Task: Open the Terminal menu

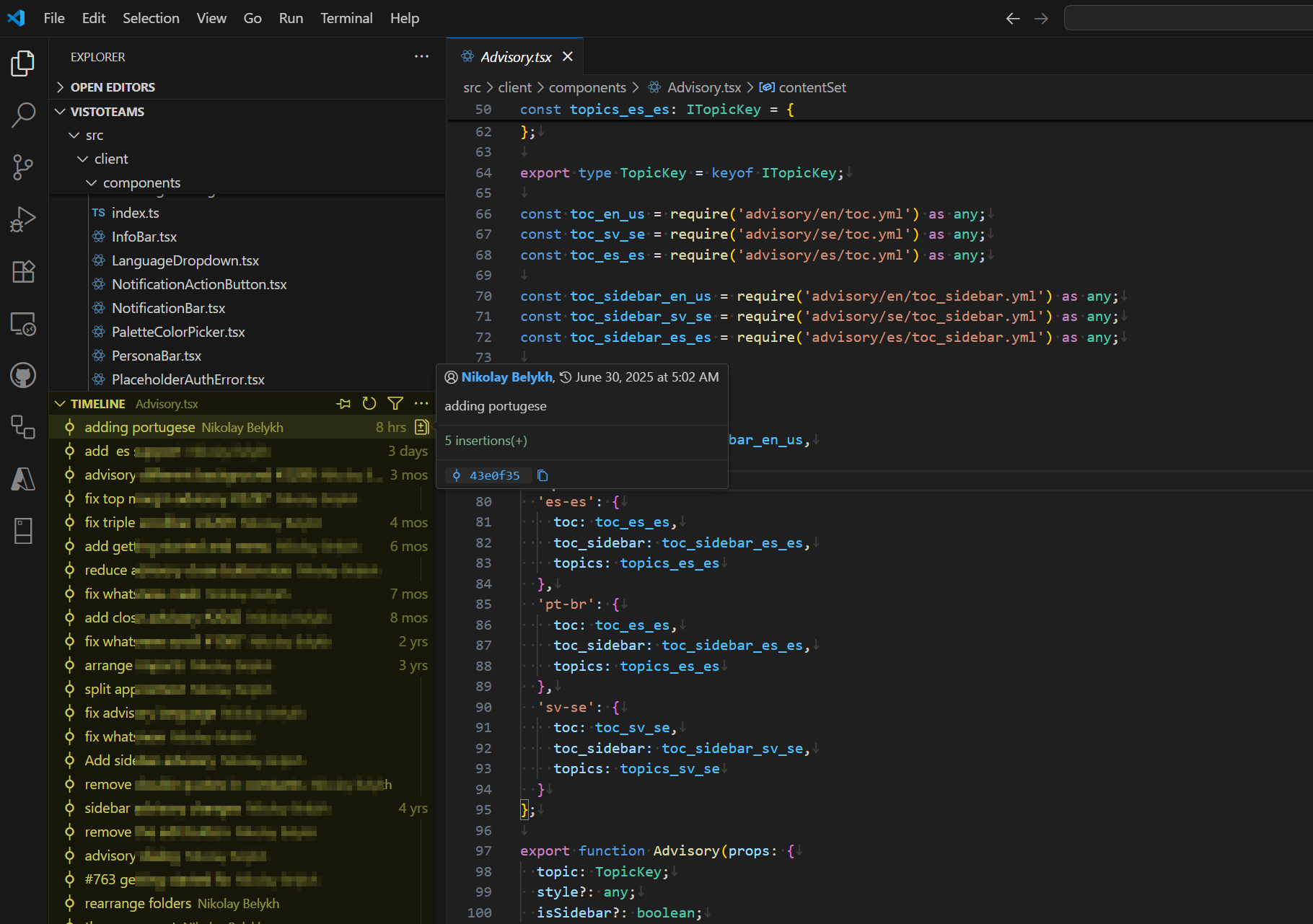Action: pyautogui.click(x=346, y=18)
